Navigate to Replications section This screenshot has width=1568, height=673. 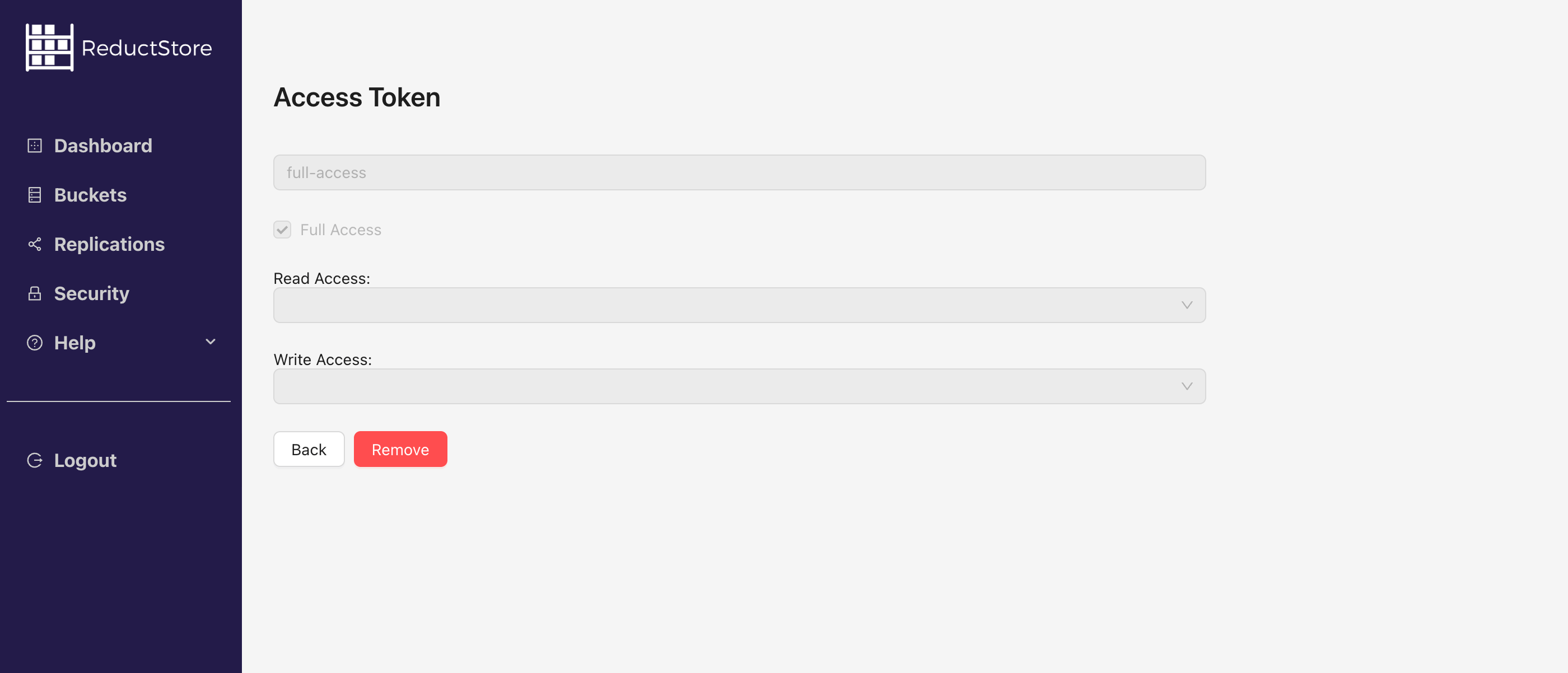[109, 245]
